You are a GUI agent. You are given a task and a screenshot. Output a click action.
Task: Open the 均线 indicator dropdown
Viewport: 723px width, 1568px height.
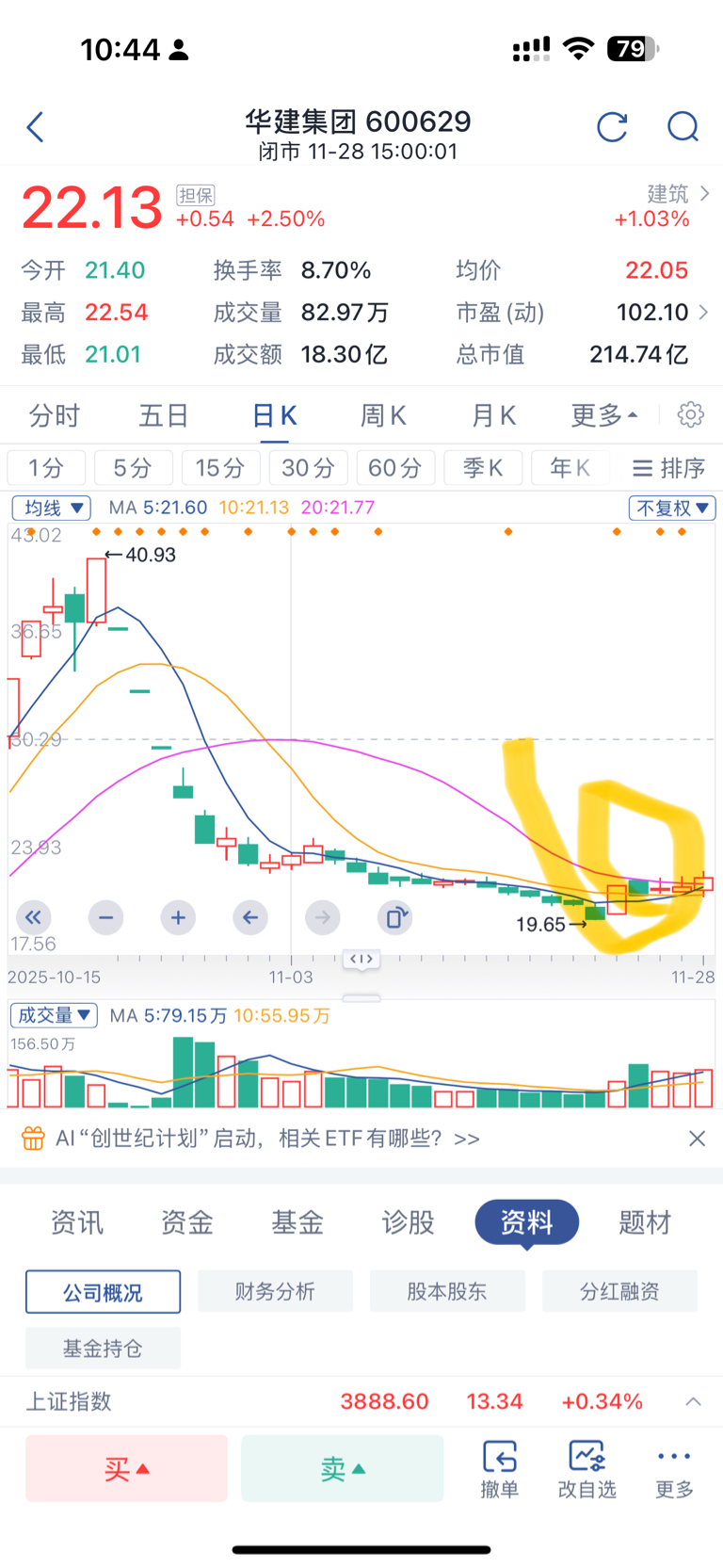(52, 508)
